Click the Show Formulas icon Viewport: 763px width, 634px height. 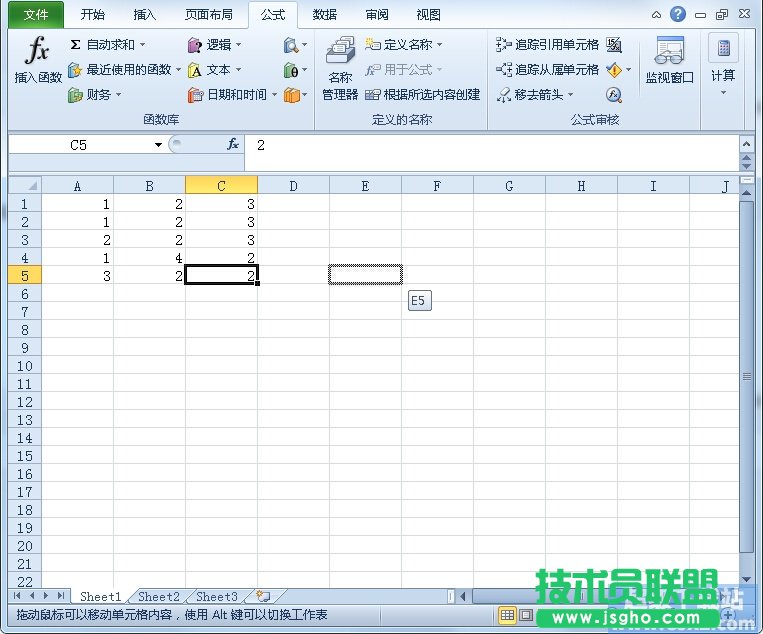point(614,45)
